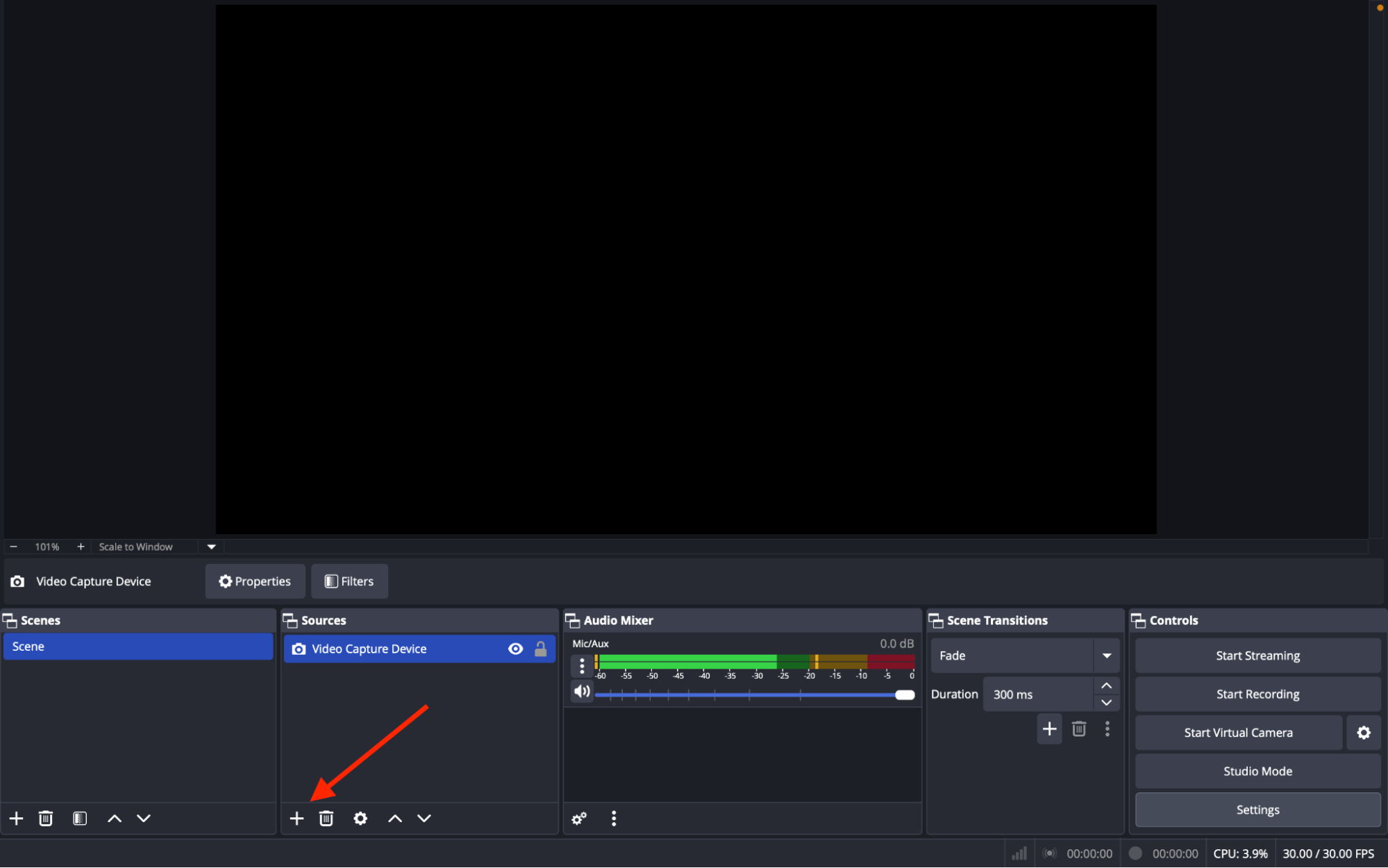Click the Mic/Aux level meter
The height and width of the screenshot is (868, 1388).
[755, 662]
